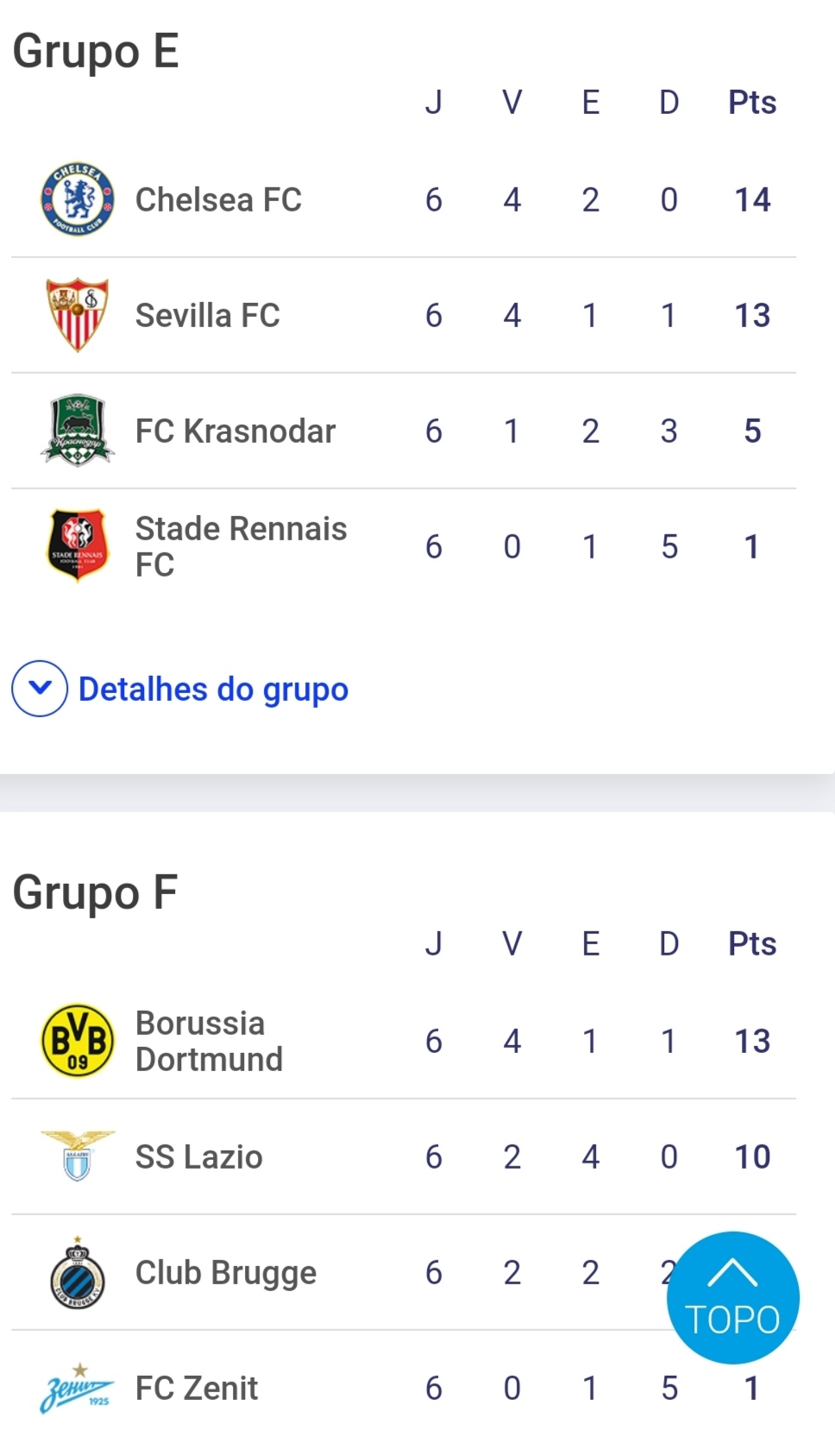Click the Borussia Dortmund BVB logo
The image size is (835, 1456).
(78, 1041)
